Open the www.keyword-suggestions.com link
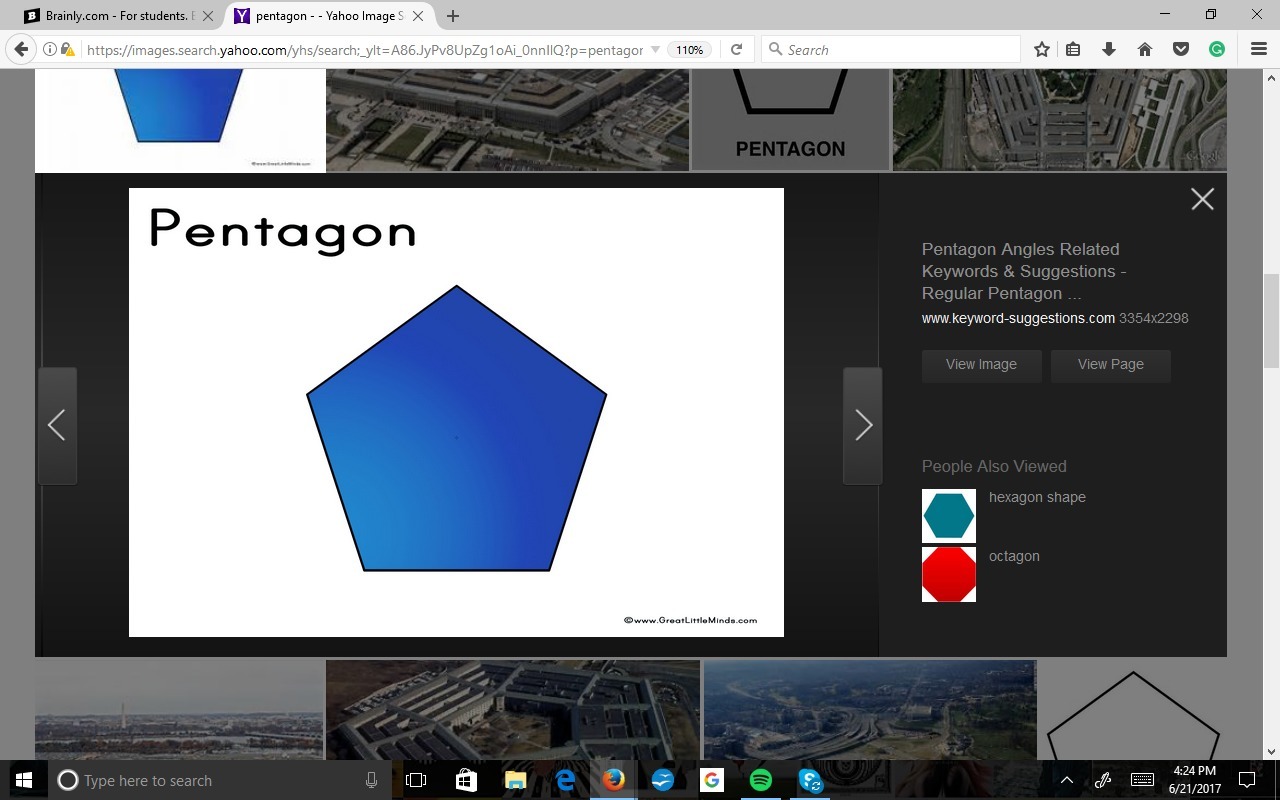 pos(1018,318)
